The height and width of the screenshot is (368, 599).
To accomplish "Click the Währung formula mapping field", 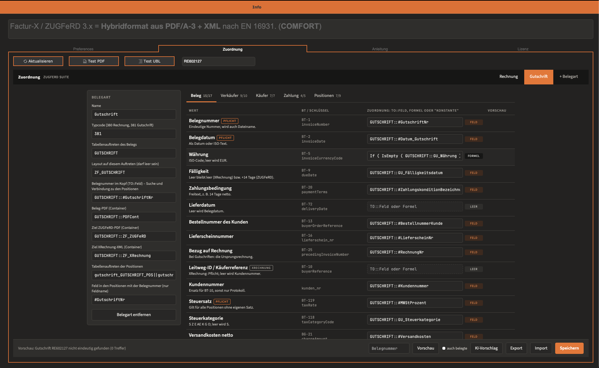I will [x=415, y=156].
